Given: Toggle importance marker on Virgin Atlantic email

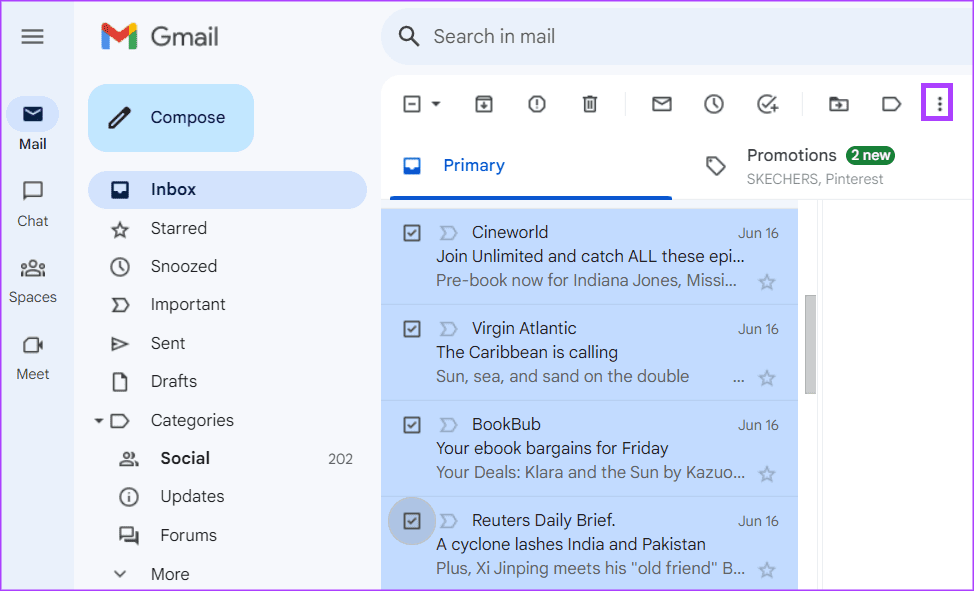Looking at the screenshot, I should point(448,329).
